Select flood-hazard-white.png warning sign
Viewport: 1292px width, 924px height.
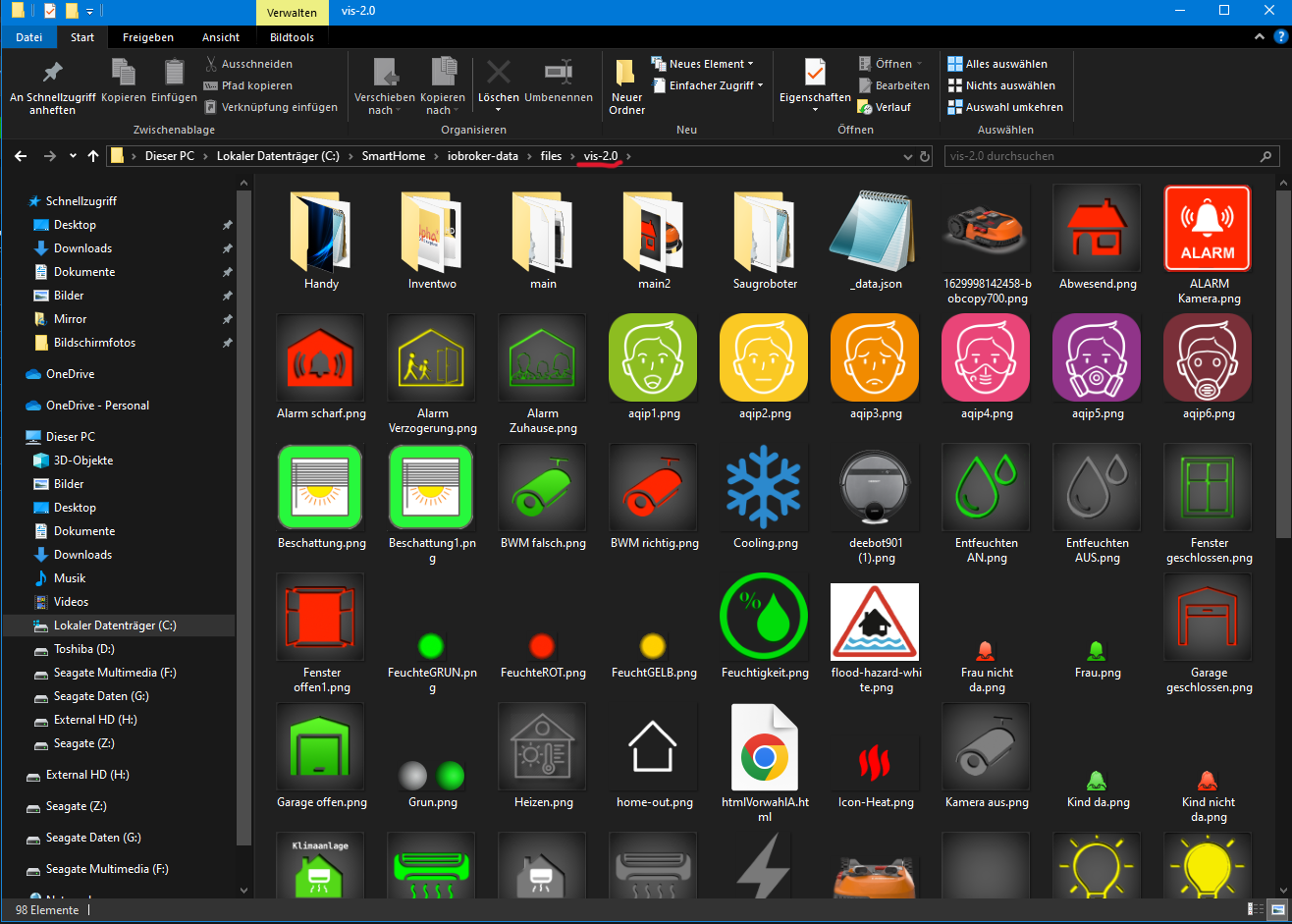point(876,621)
